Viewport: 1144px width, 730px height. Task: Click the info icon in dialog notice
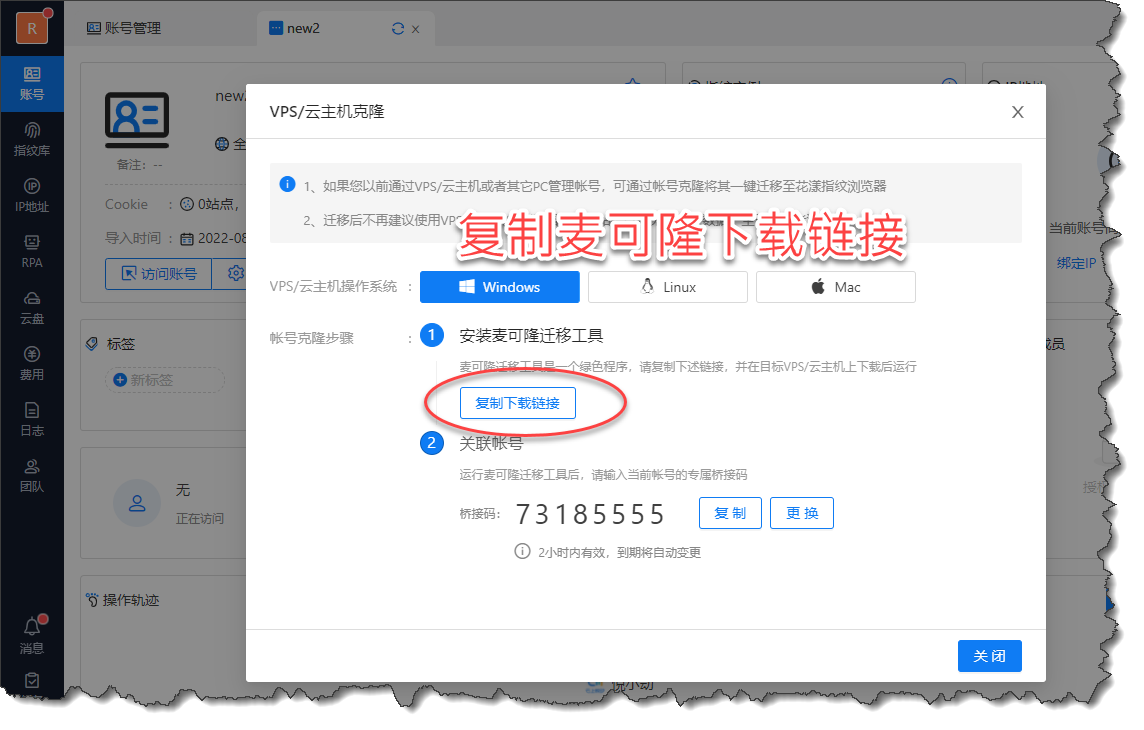[x=287, y=184]
